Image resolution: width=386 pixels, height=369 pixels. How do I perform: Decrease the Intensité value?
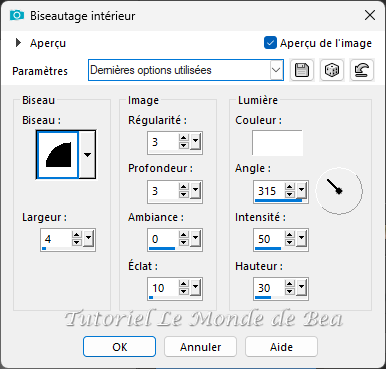pyautogui.click(x=290, y=243)
